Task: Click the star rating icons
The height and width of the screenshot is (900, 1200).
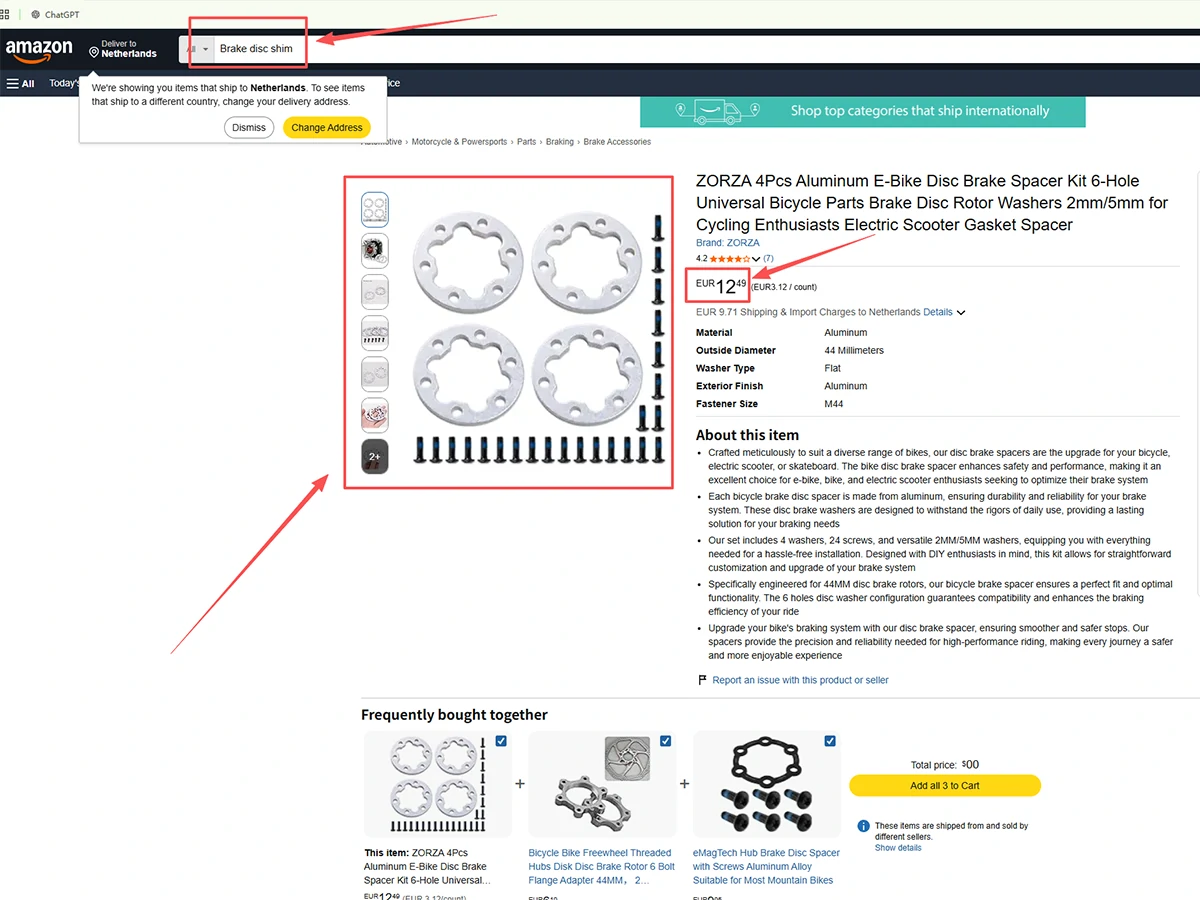Action: click(x=730, y=258)
